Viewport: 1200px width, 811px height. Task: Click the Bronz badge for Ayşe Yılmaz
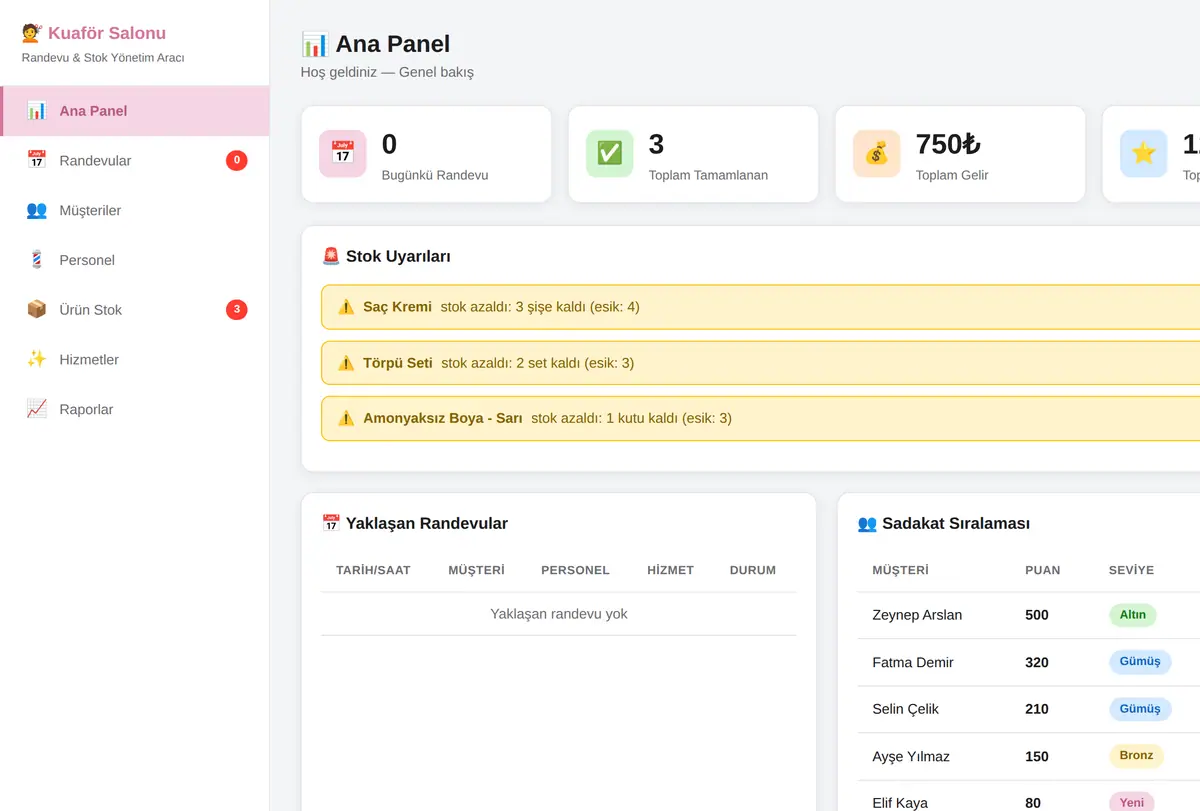point(1136,756)
